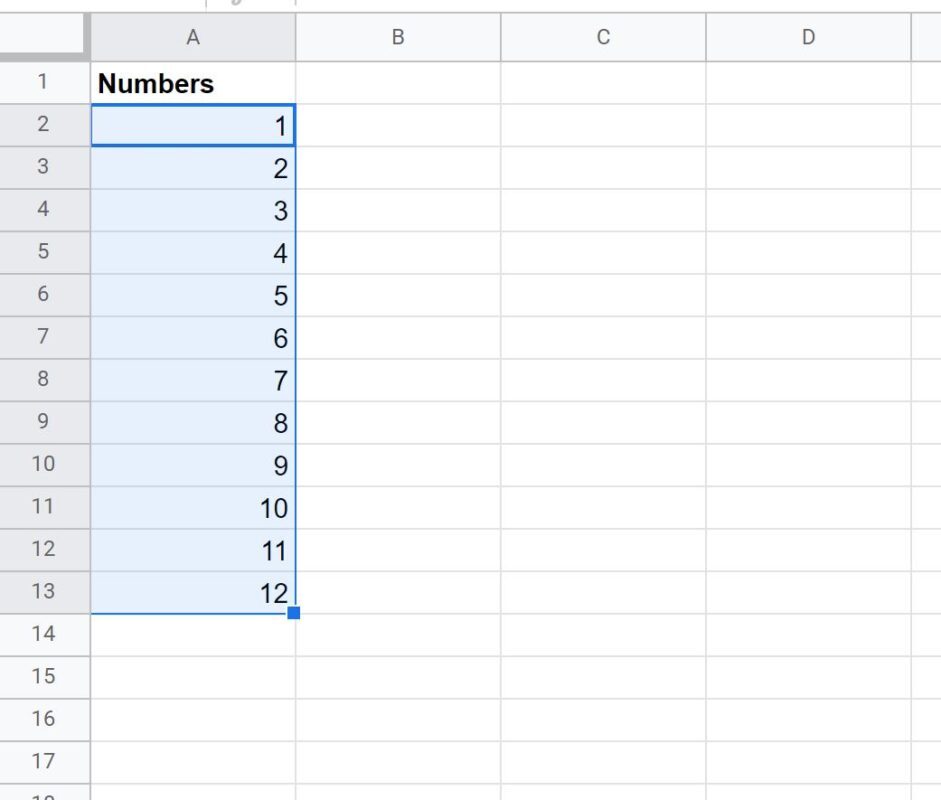The image size is (941, 800).
Task: Select the cell containing 3
Action: [193, 211]
